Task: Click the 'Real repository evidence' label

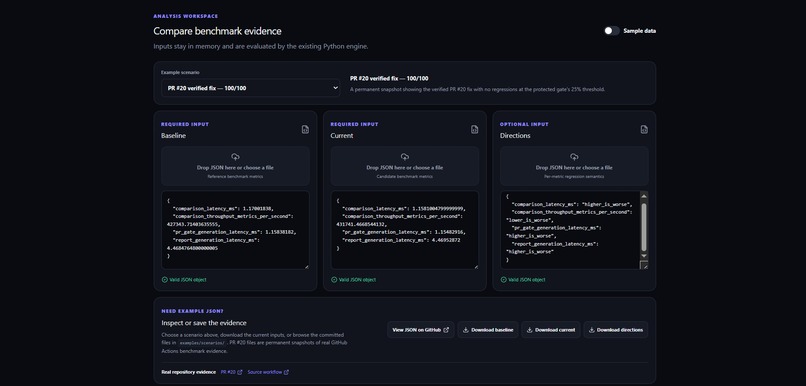Action: click(189, 372)
